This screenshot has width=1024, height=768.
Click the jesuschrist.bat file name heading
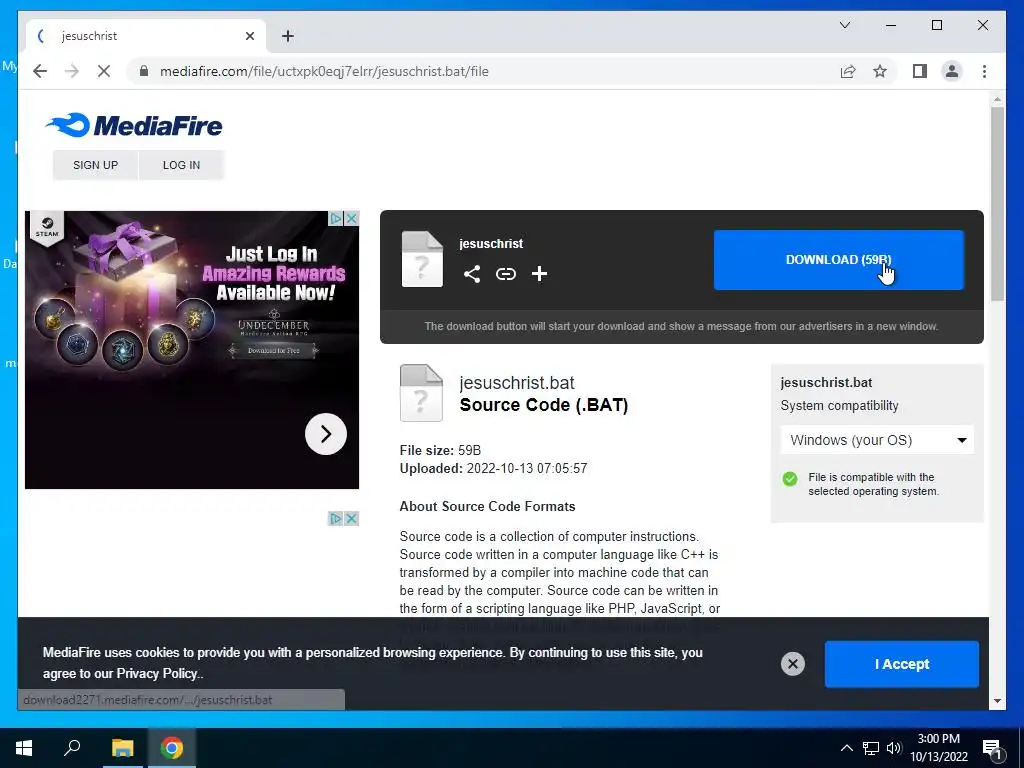pos(517,383)
